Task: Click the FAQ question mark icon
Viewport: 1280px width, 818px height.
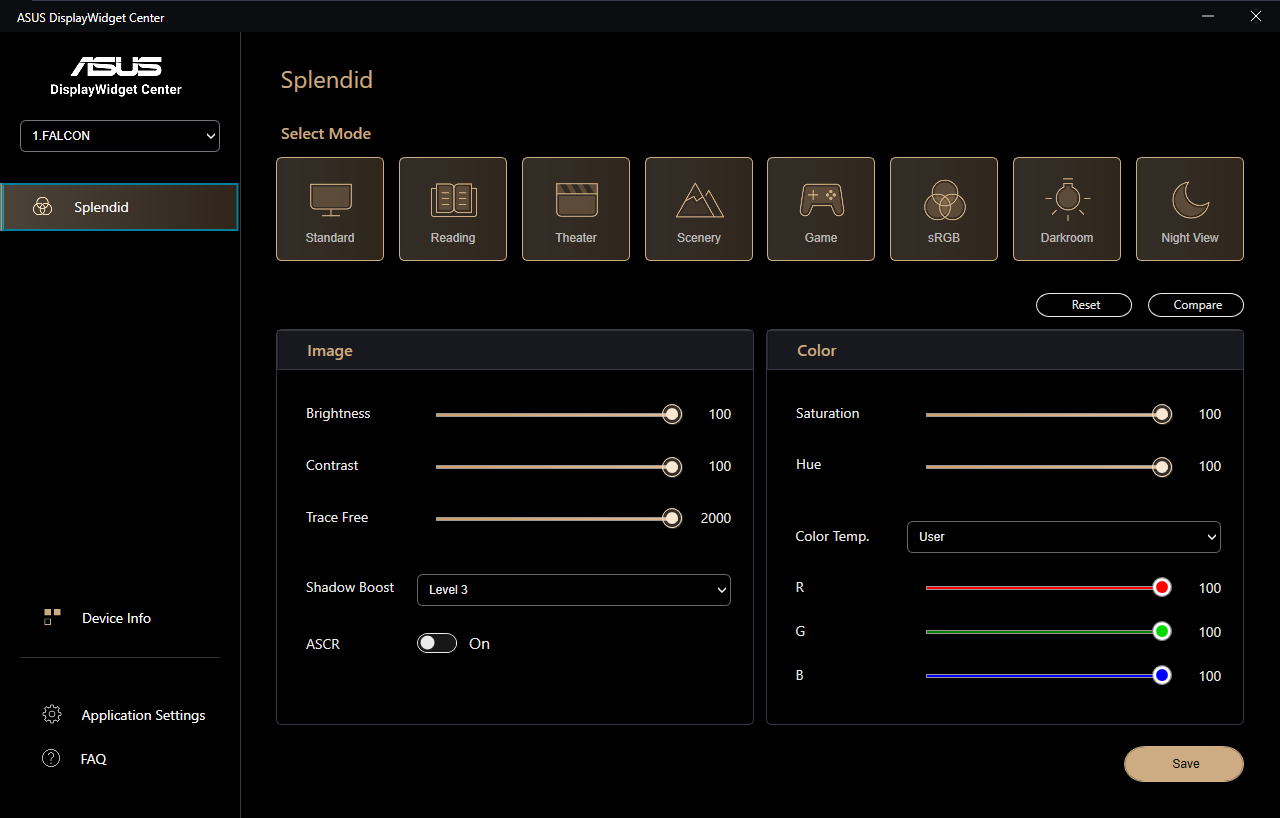Action: click(x=51, y=758)
